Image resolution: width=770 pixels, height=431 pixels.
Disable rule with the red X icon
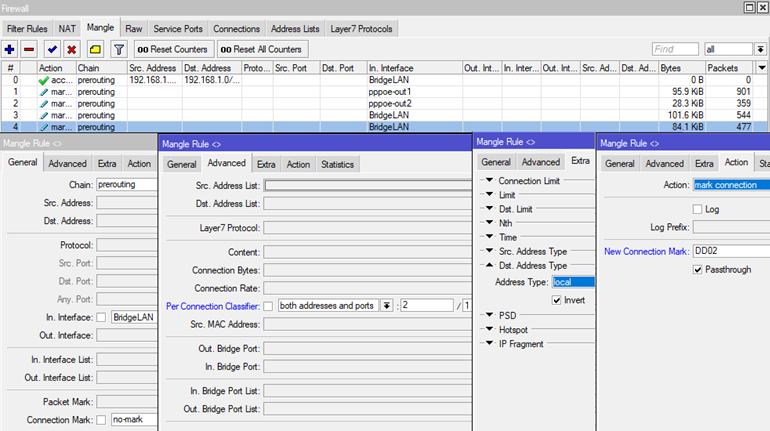pos(71,49)
